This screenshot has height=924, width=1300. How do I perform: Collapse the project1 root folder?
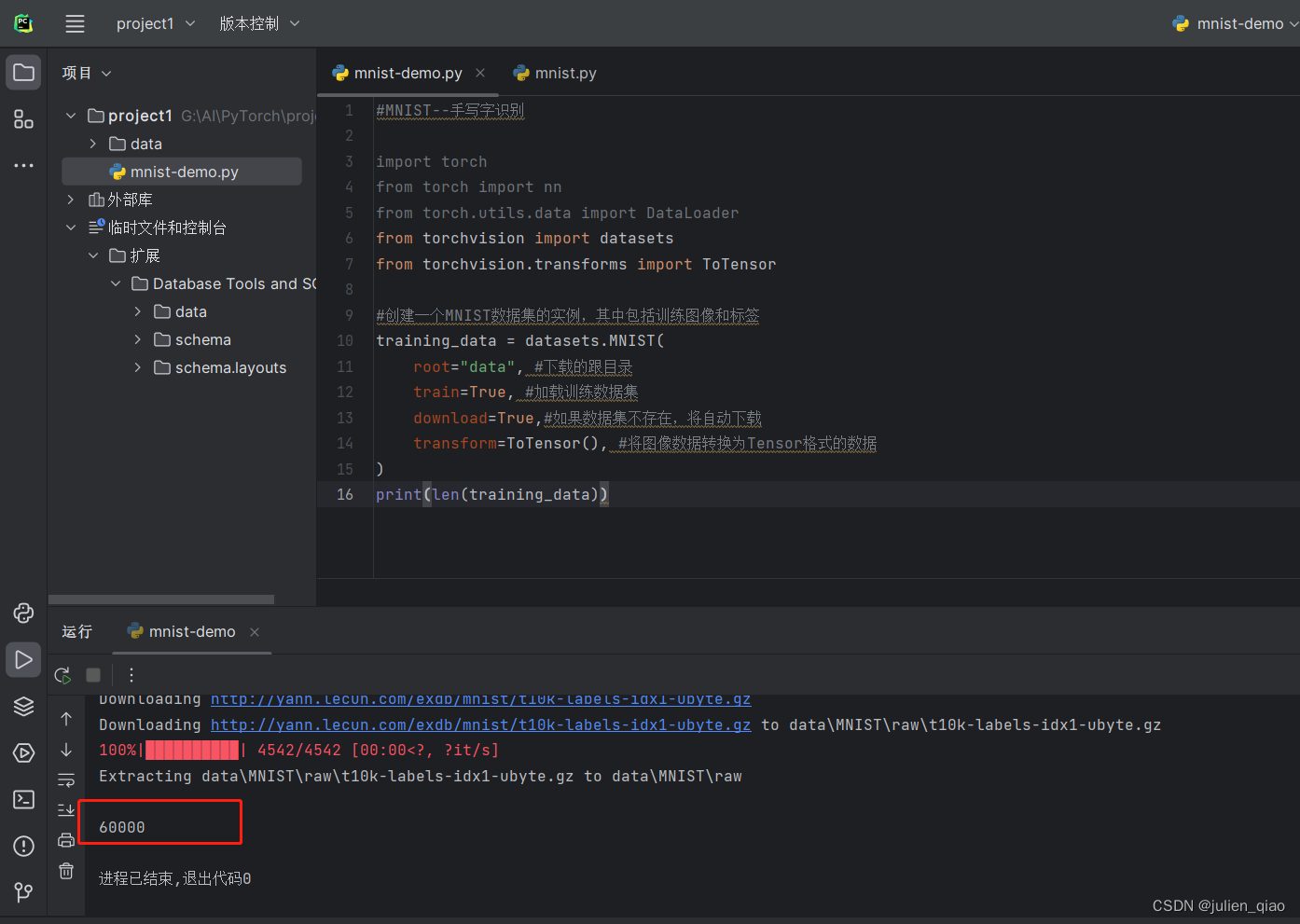point(71,116)
